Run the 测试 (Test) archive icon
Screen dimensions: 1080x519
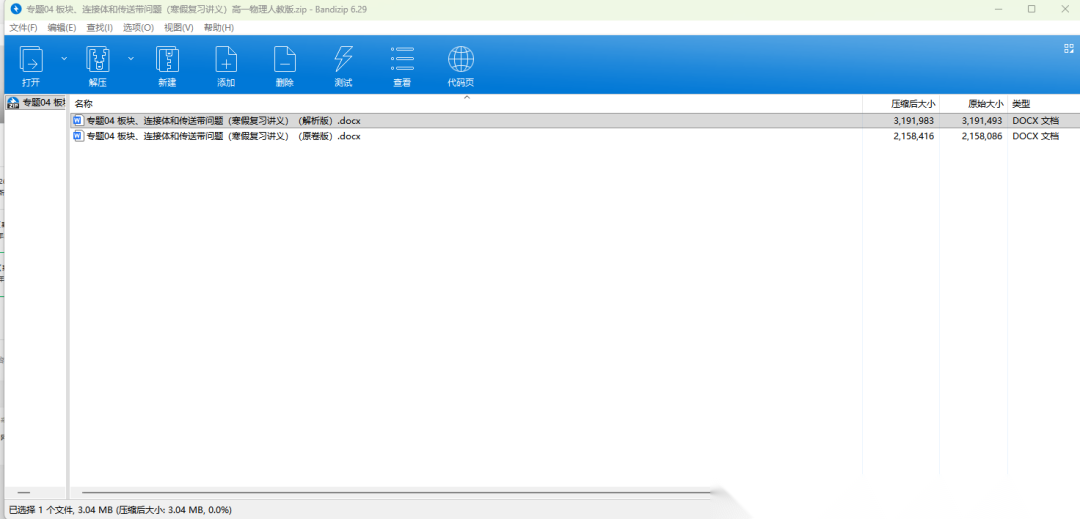pos(343,62)
